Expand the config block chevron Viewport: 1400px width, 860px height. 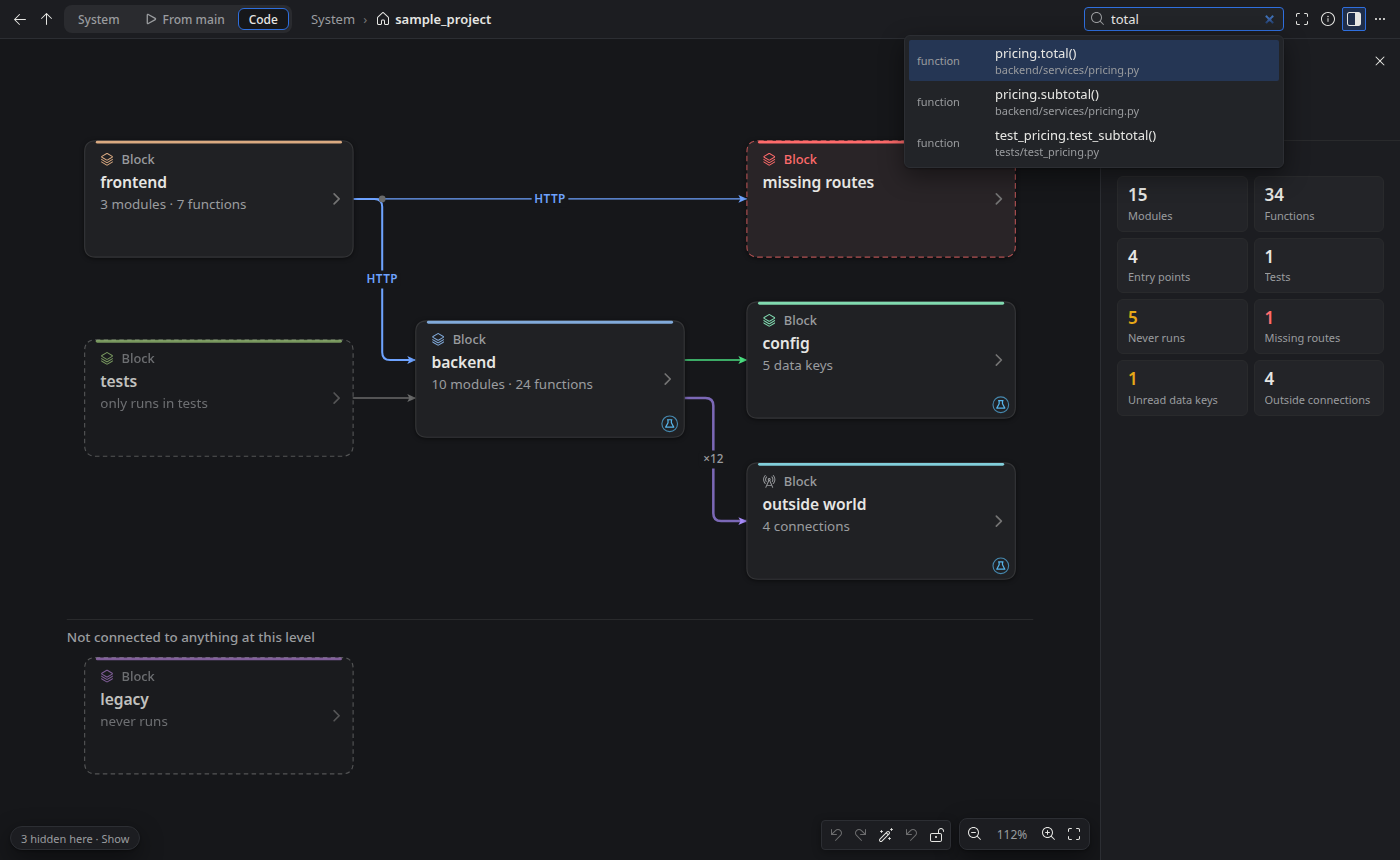click(998, 360)
